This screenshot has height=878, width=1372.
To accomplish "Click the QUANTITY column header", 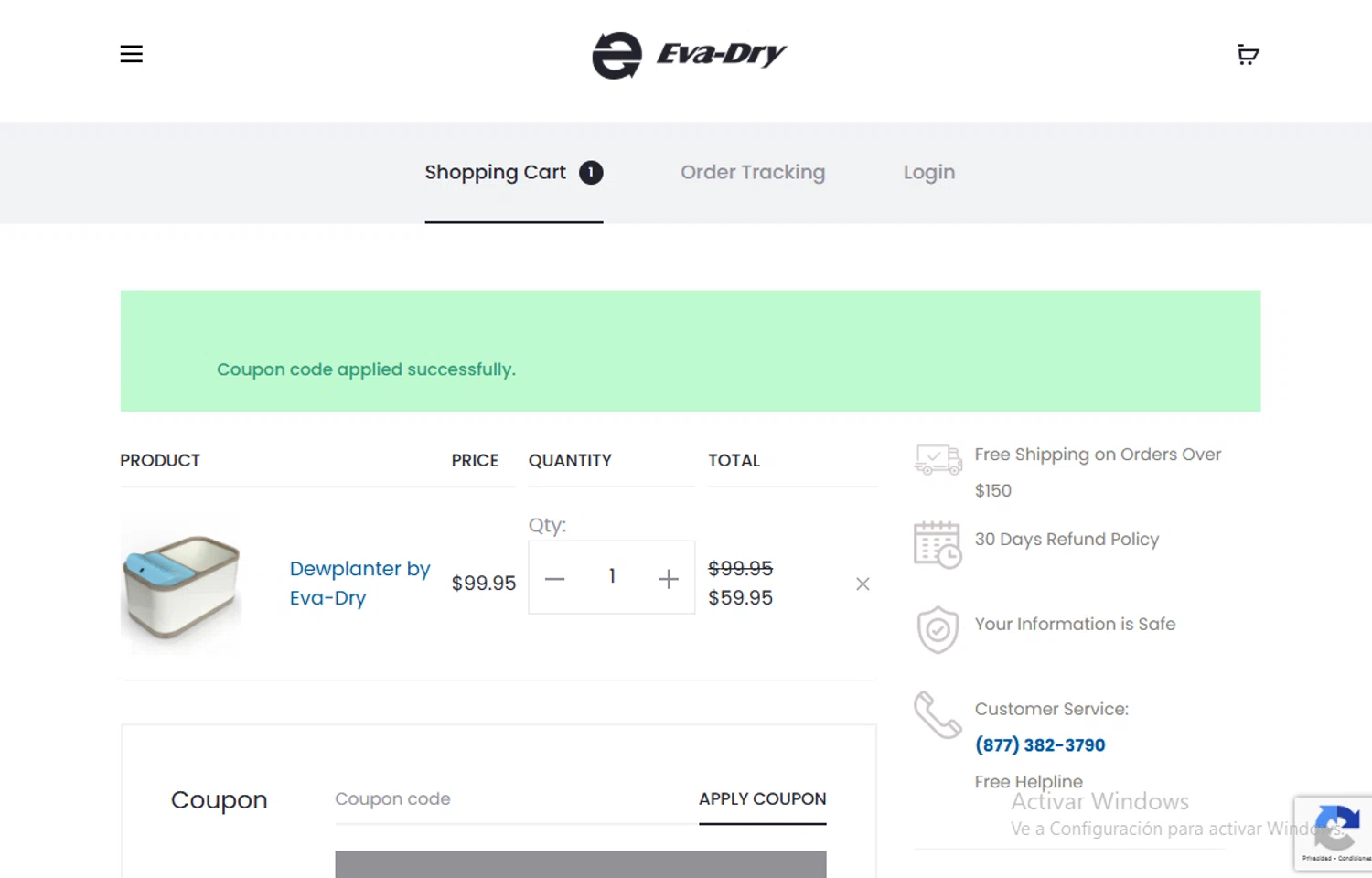I will 570,461.
